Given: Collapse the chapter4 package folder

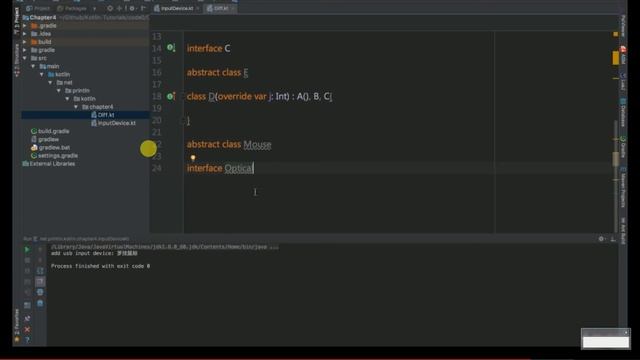Looking at the screenshot, I should pyautogui.click(x=76, y=107).
